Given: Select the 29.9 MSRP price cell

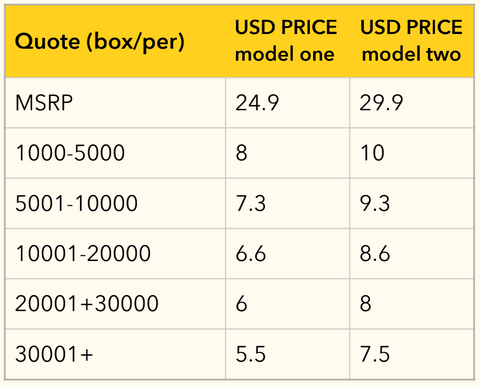Looking at the screenshot, I should pyautogui.click(x=412, y=103).
